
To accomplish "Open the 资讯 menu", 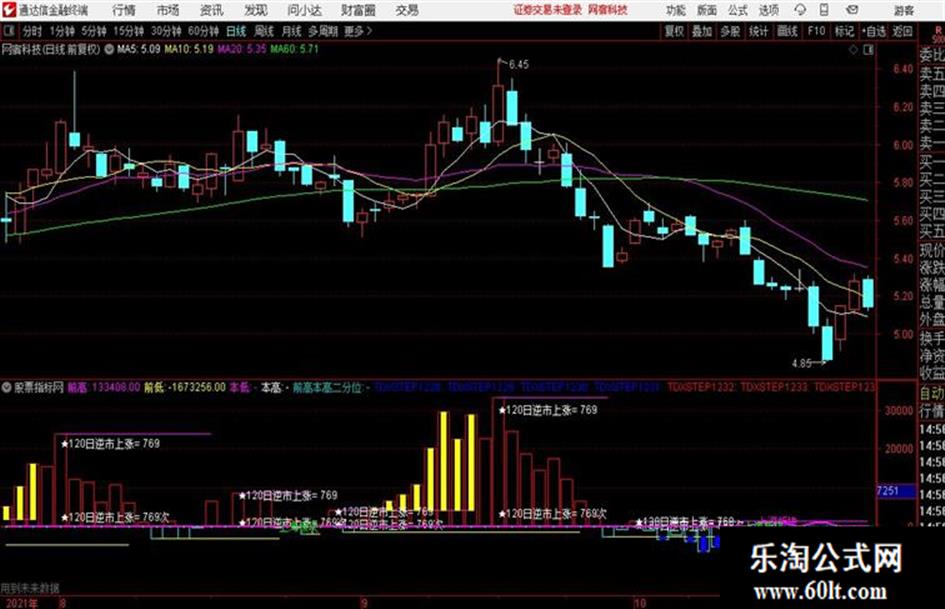I will click(211, 10).
